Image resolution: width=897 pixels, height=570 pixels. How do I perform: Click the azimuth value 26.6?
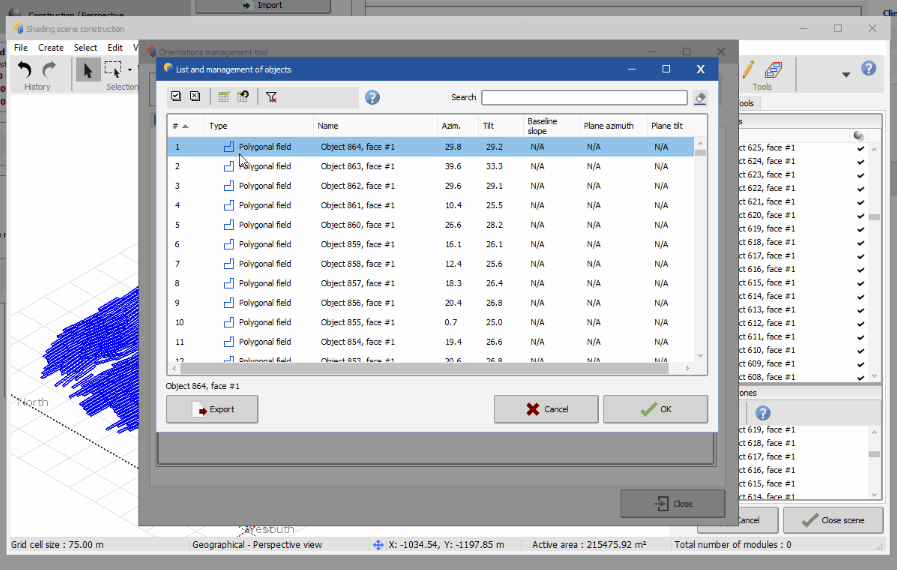453,225
